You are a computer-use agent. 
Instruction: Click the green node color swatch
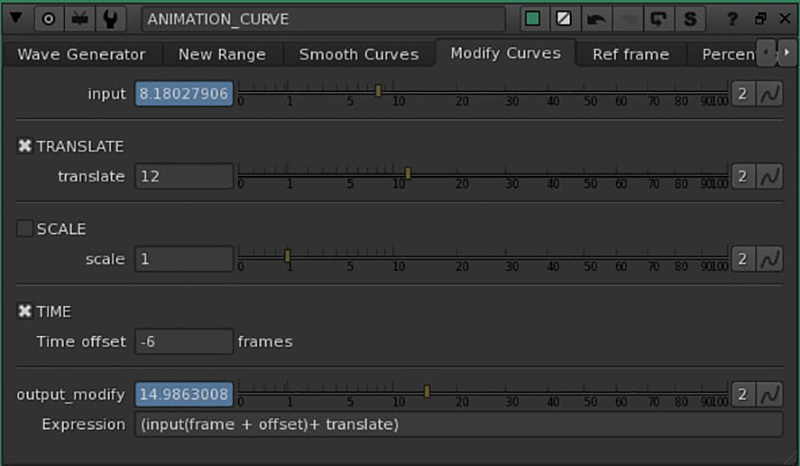[533, 19]
